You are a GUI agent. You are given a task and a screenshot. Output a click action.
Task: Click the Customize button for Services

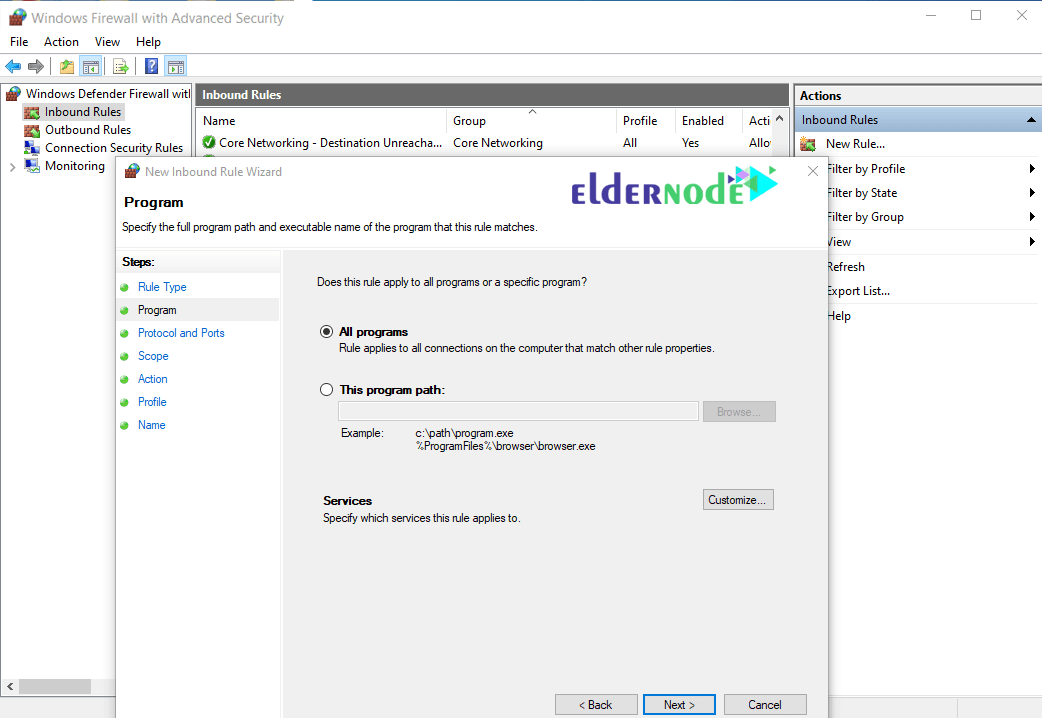click(738, 499)
